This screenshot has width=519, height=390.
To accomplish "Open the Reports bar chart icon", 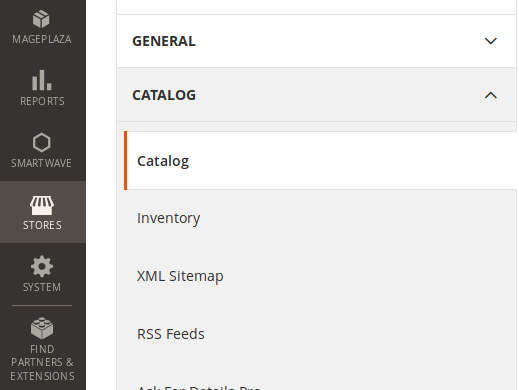I will (42, 80).
